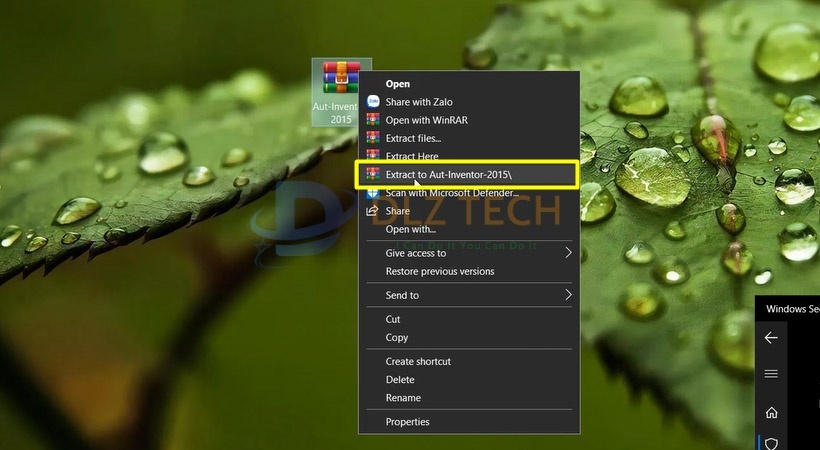Click the Zalo icon beside Share with Zalo
The height and width of the screenshot is (450, 820).
pos(373,102)
